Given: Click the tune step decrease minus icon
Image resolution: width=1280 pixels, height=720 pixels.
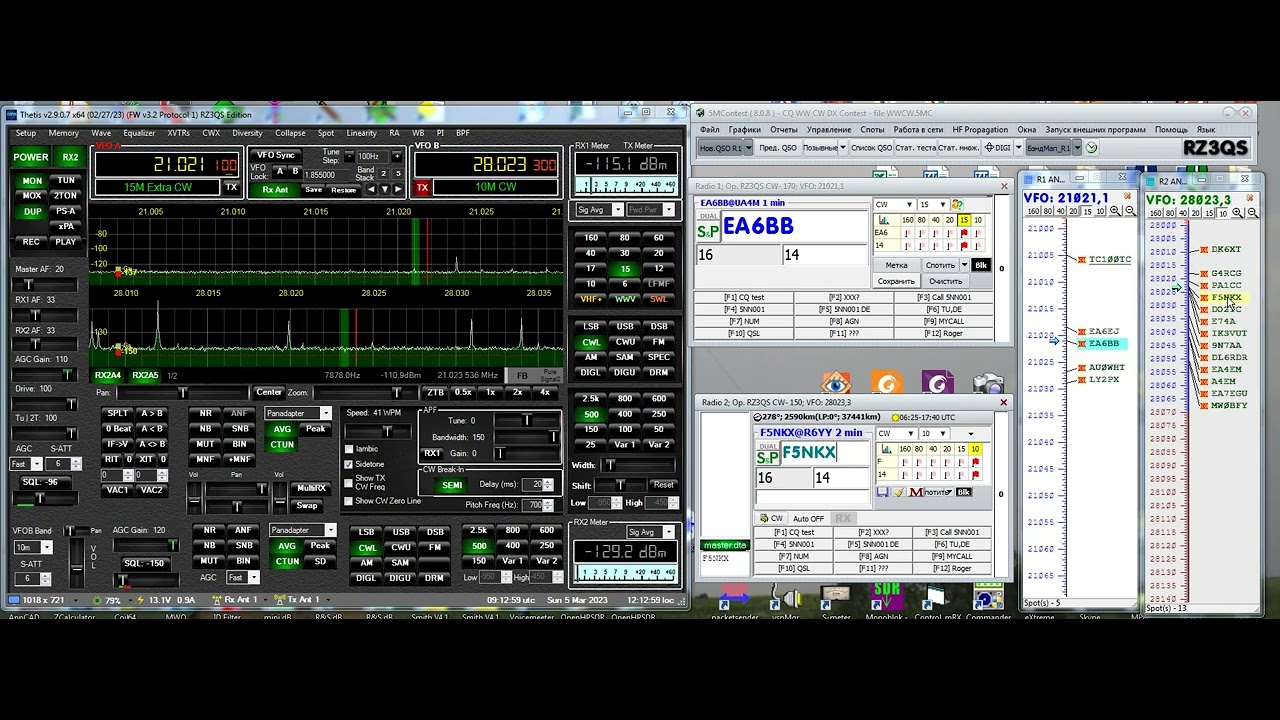Looking at the screenshot, I should tap(348, 157).
